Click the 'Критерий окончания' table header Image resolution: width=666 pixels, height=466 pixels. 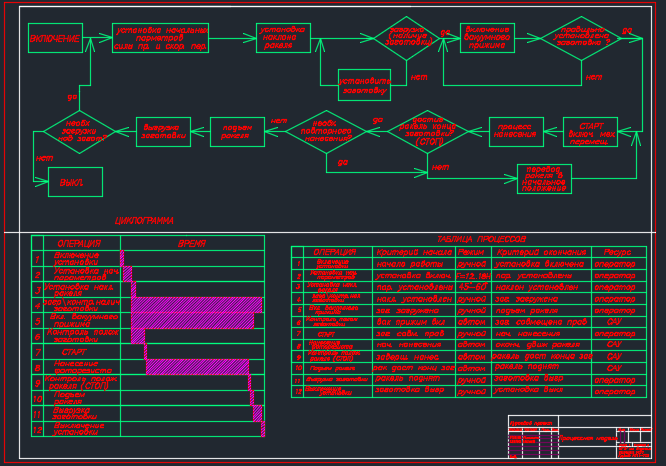(x=541, y=252)
